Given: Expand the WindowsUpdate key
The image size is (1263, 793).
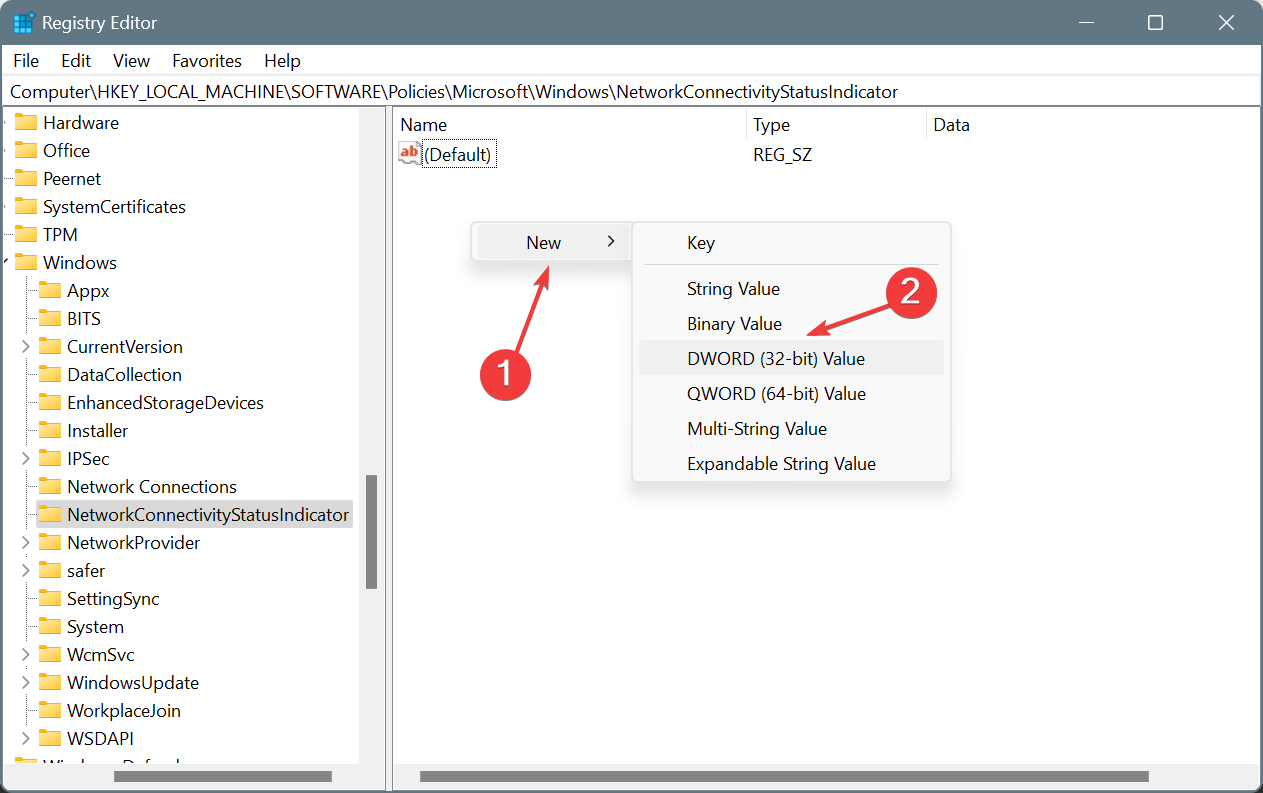Looking at the screenshot, I should click(25, 683).
